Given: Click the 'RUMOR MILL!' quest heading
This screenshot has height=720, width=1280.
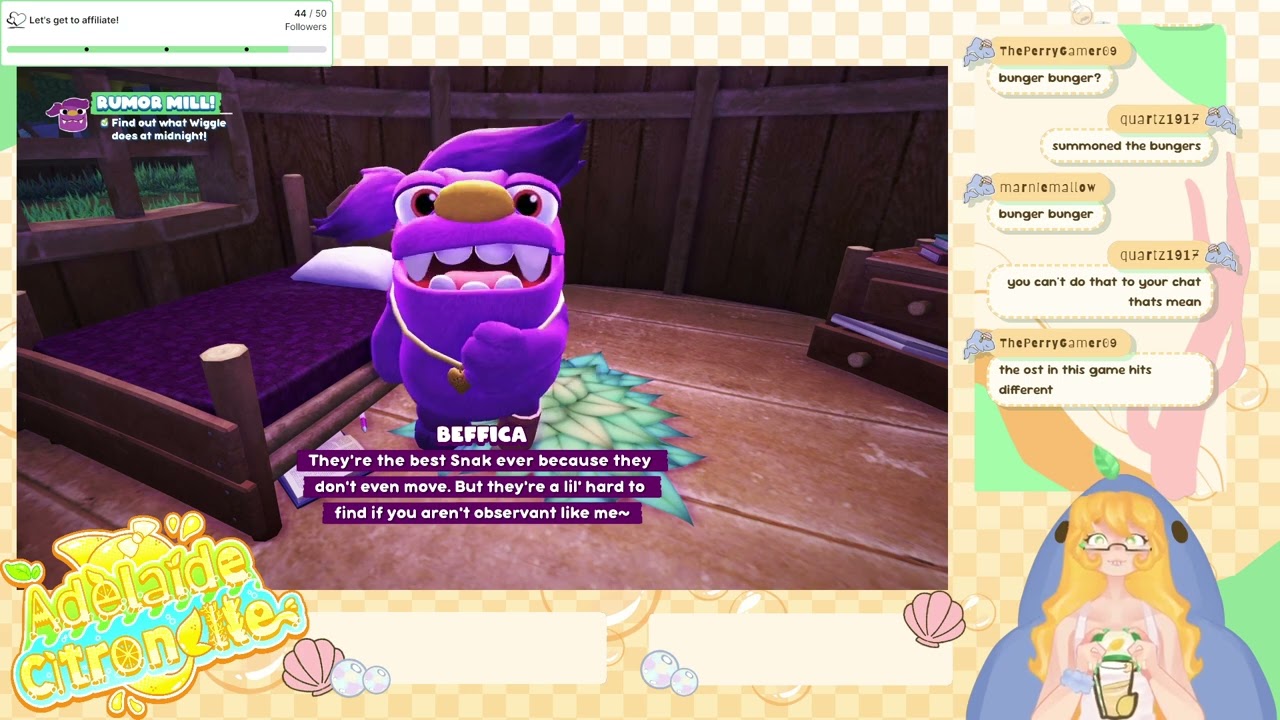Looking at the screenshot, I should [156, 103].
